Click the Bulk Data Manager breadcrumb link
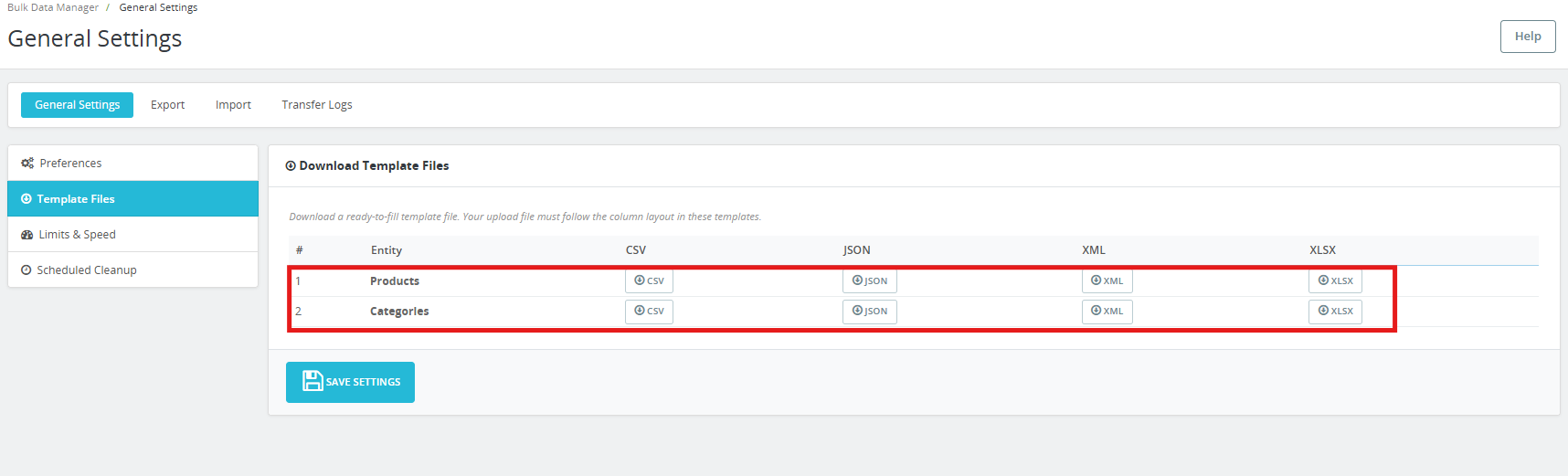 click(53, 7)
